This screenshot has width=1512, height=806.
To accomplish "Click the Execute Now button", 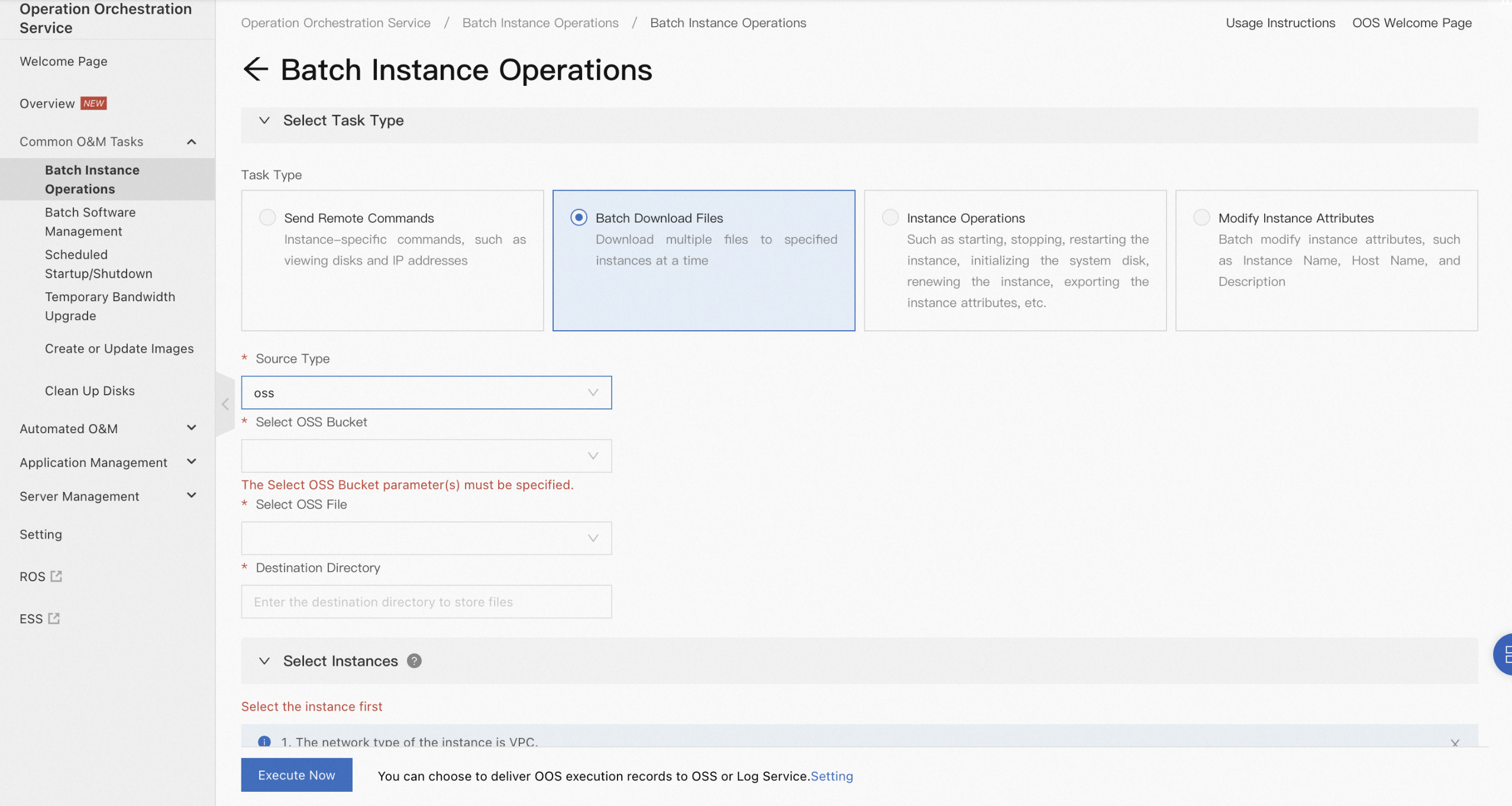I will tap(296, 775).
